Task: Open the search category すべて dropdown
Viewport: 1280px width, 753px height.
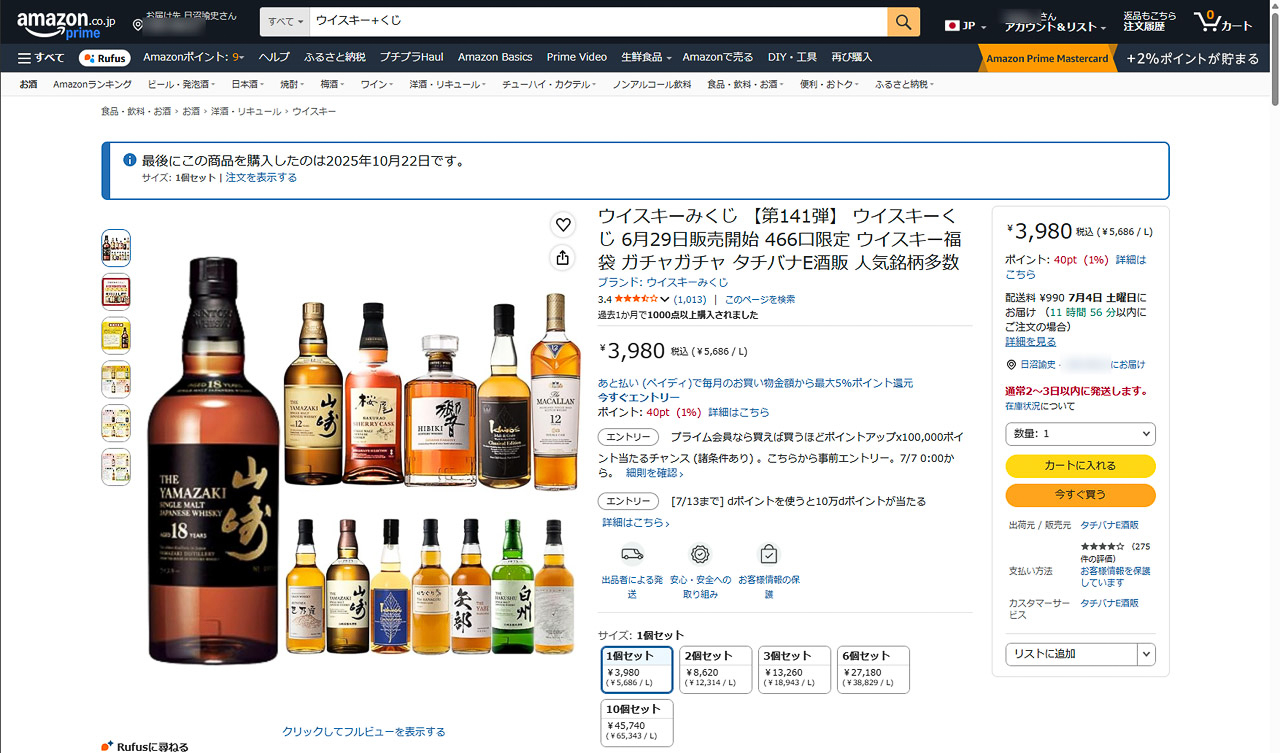Action: click(x=285, y=21)
